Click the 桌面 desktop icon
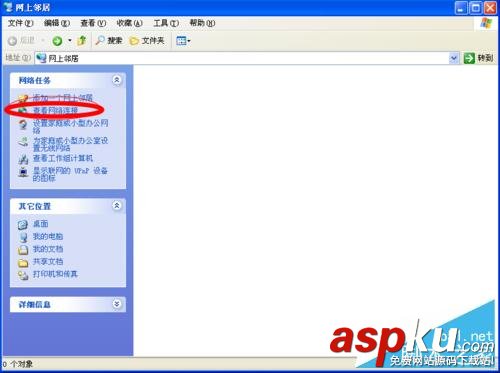Image resolution: width=500 pixels, height=373 pixels. click(x=23, y=225)
